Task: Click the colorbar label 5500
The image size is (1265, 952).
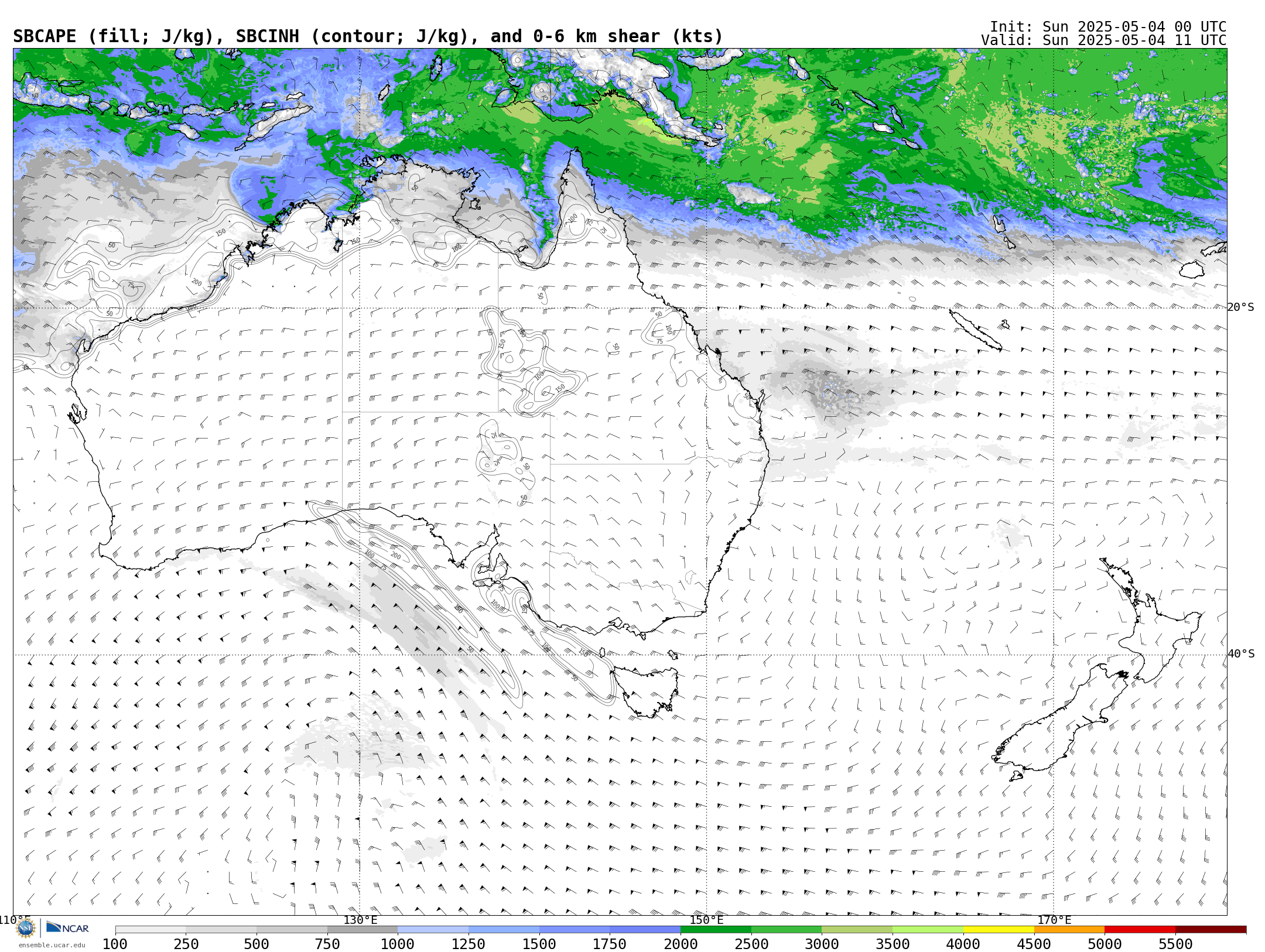Action: (1175, 944)
